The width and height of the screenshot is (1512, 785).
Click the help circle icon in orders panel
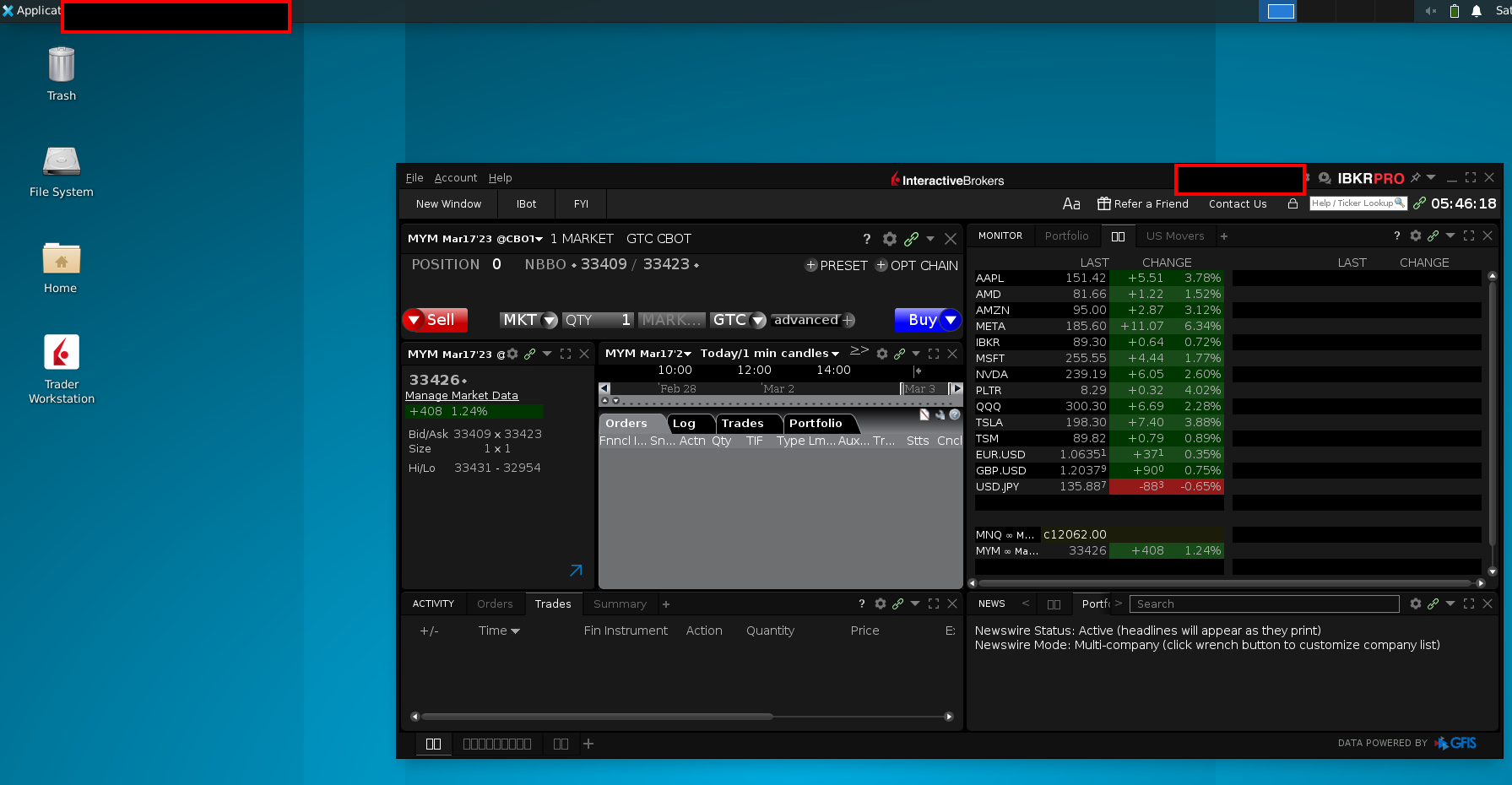(x=955, y=414)
